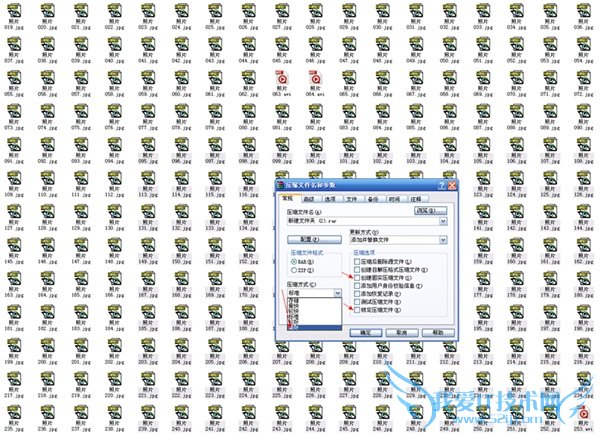The width and height of the screenshot is (600, 434).
Task: Open the 选项 tab
Action: coord(330,199)
